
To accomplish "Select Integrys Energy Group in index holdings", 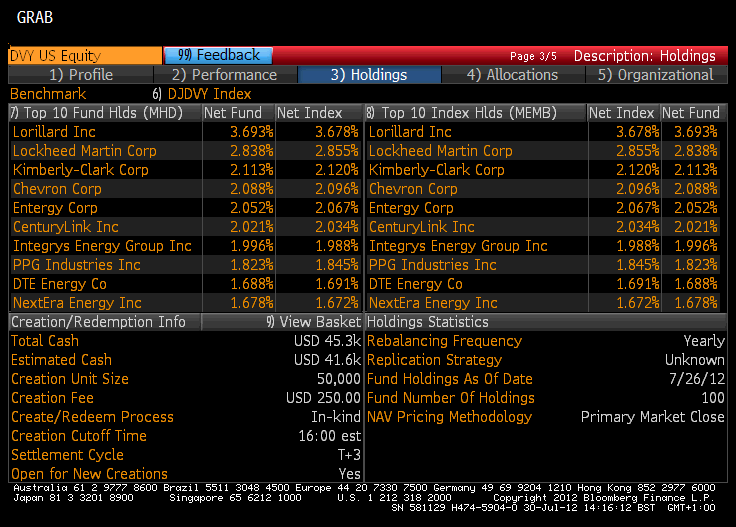I will pyautogui.click(x=458, y=246).
